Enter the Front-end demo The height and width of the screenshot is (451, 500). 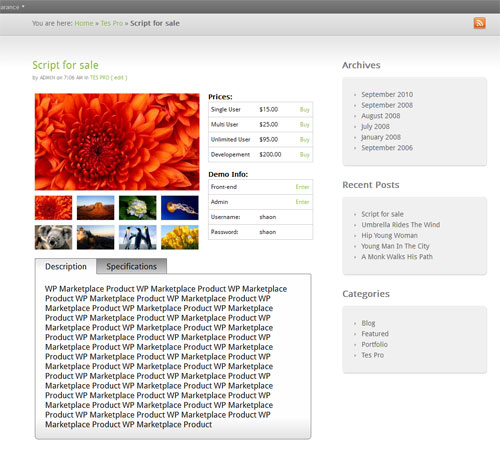click(302, 187)
